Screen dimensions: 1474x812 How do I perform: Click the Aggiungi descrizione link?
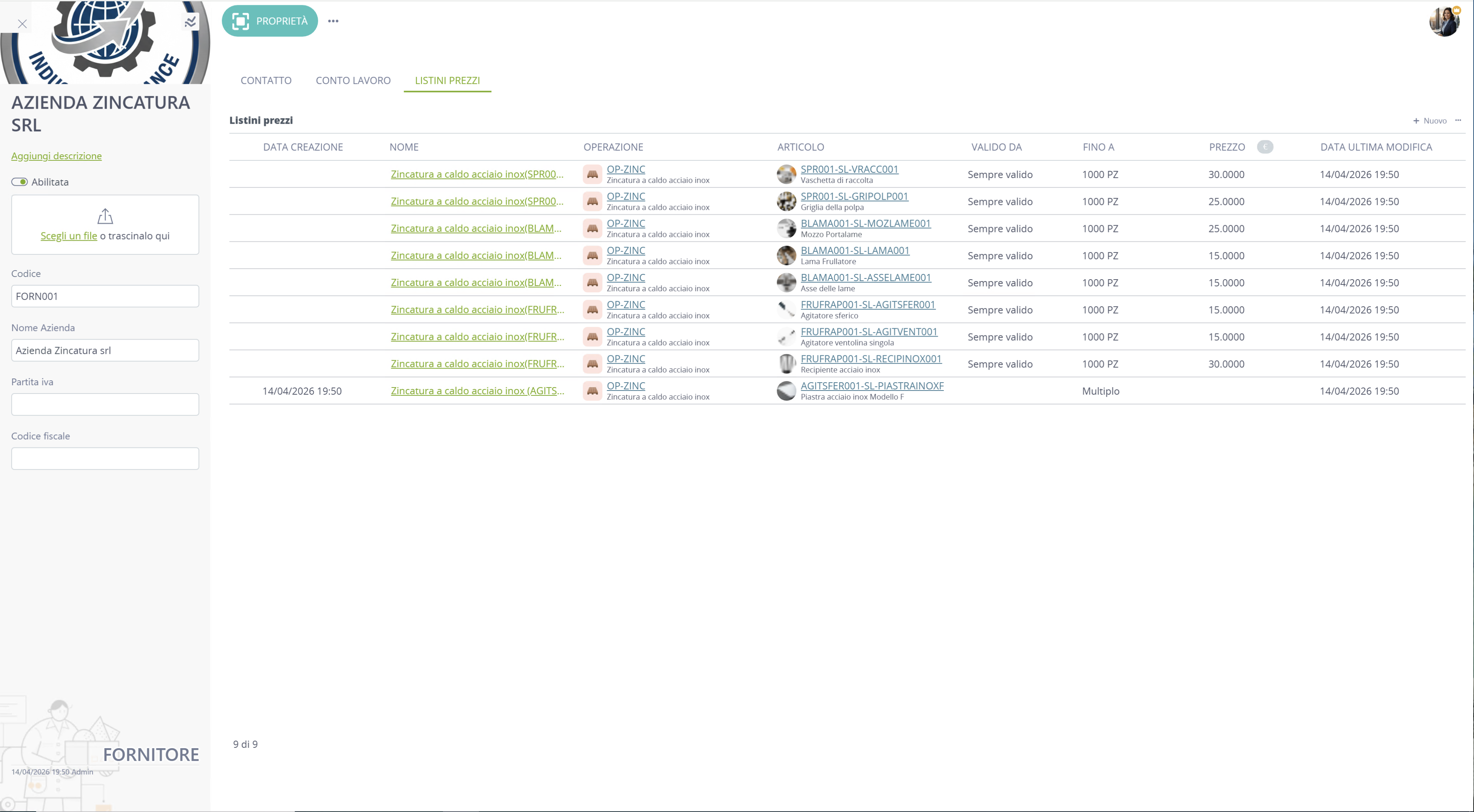click(57, 156)
